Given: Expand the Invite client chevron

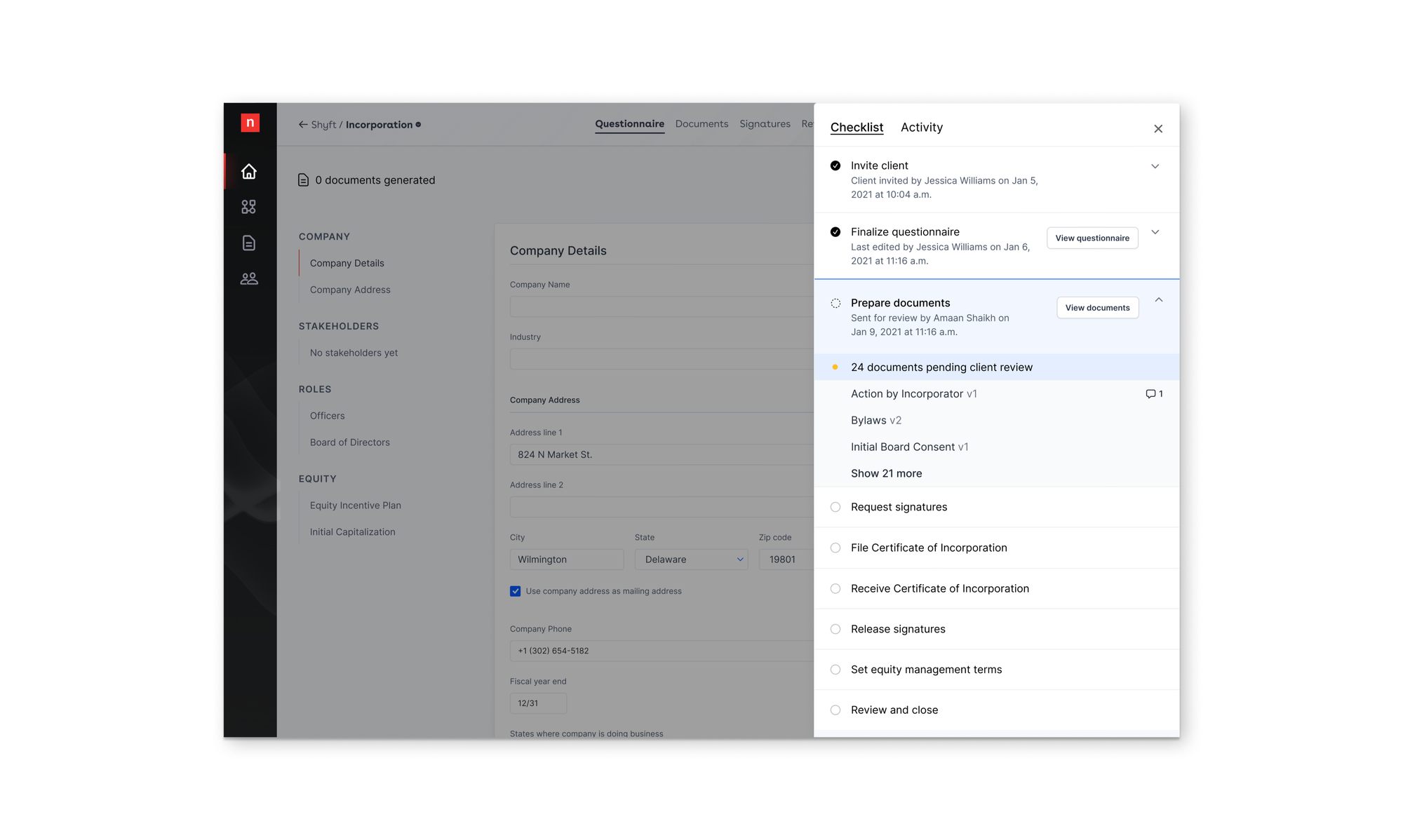Looking at the screenshot, I should coord(1155,166).
